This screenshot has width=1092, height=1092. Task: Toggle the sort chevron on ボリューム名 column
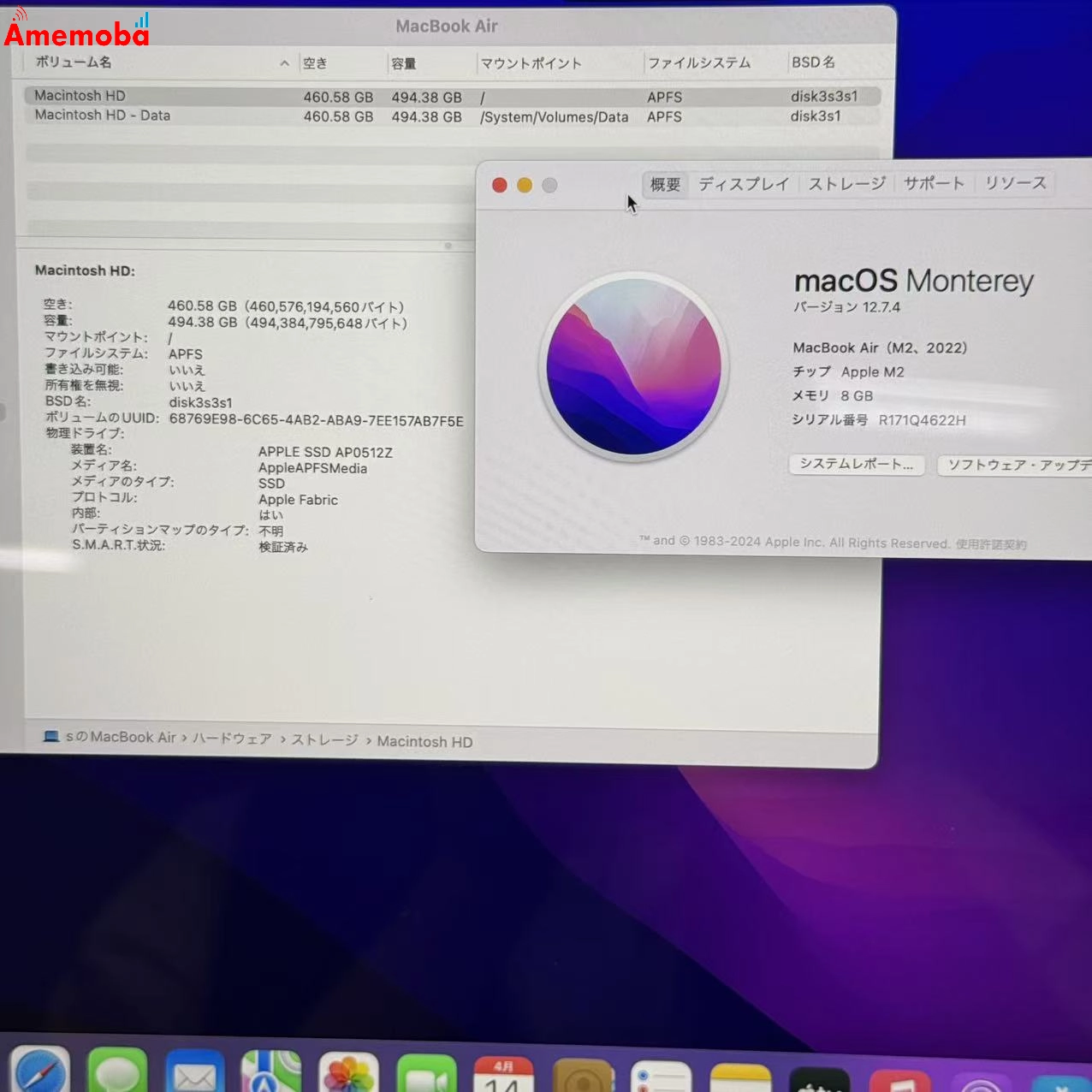coord(284,62)
